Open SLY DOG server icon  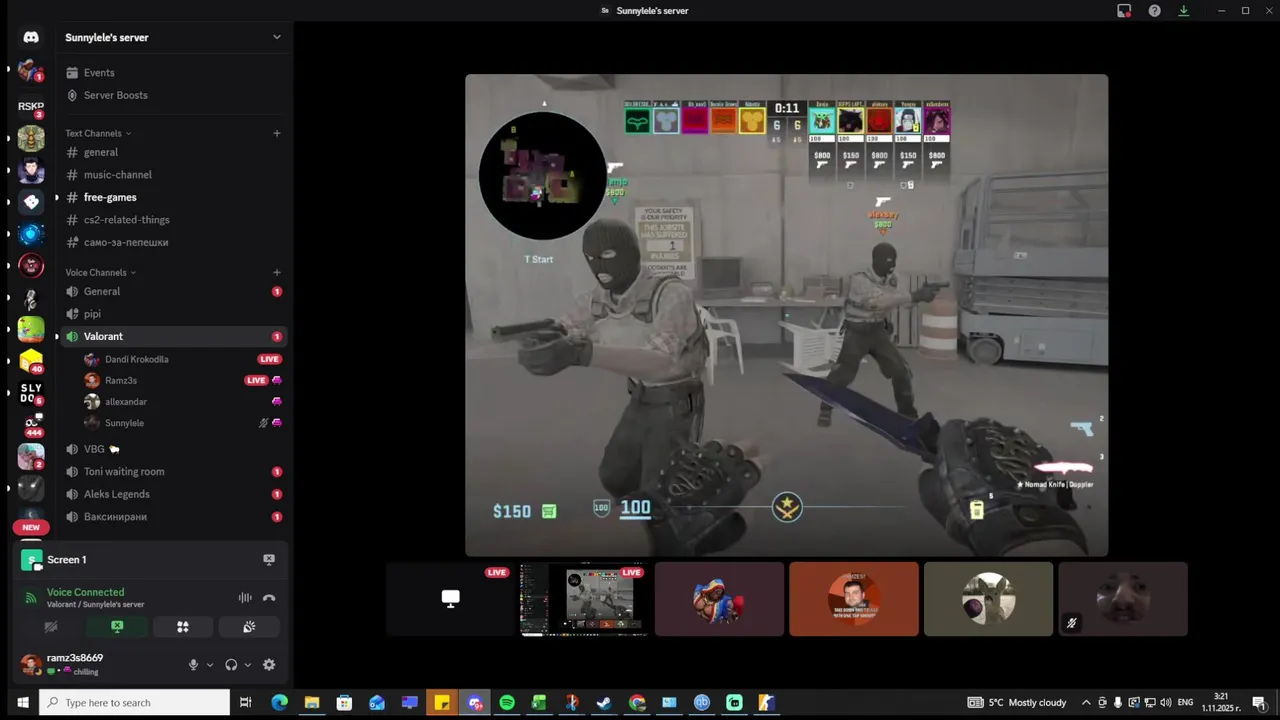tap(31, 393)
